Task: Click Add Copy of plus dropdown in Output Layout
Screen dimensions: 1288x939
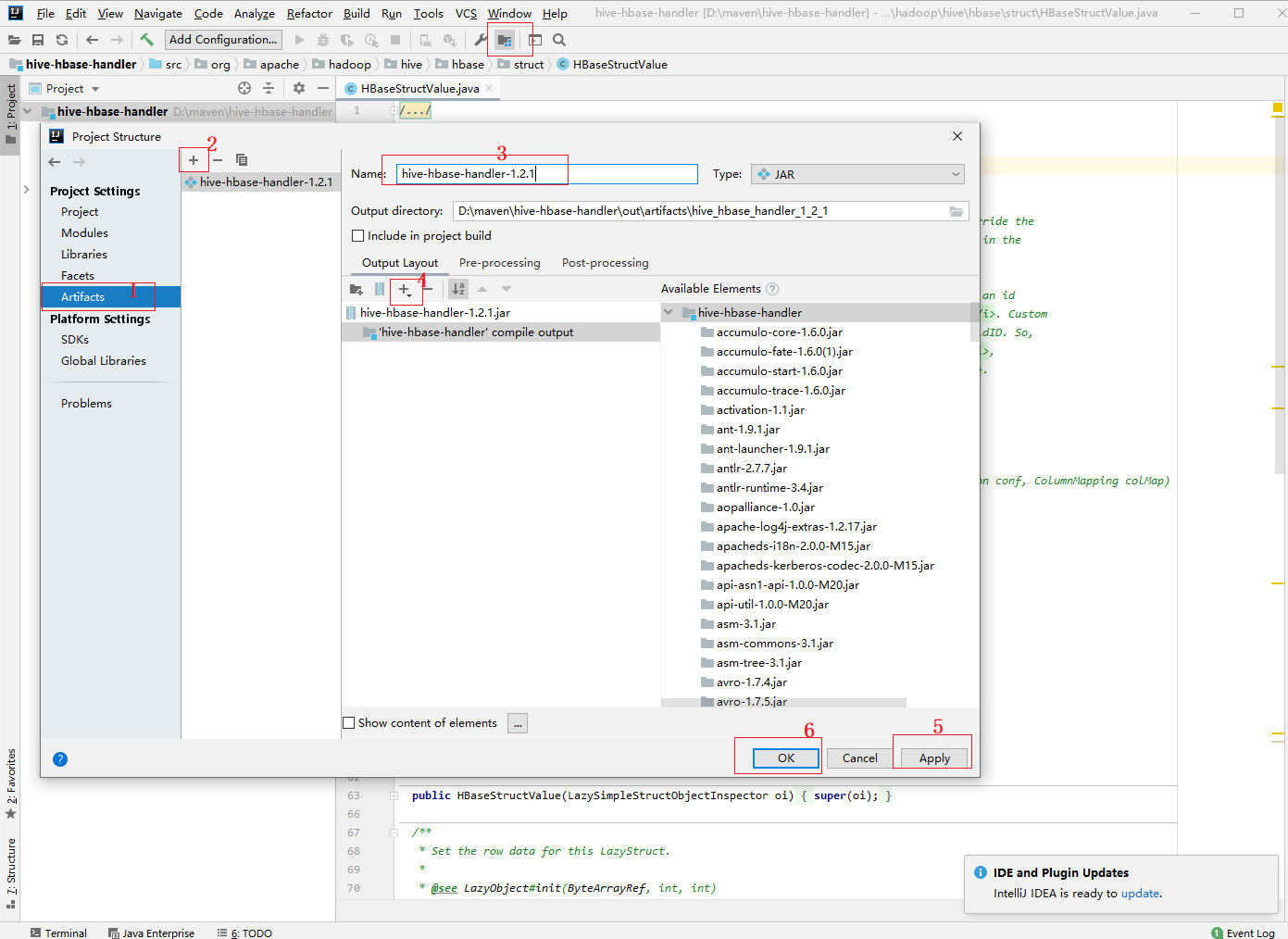Action: pos(406,290)
